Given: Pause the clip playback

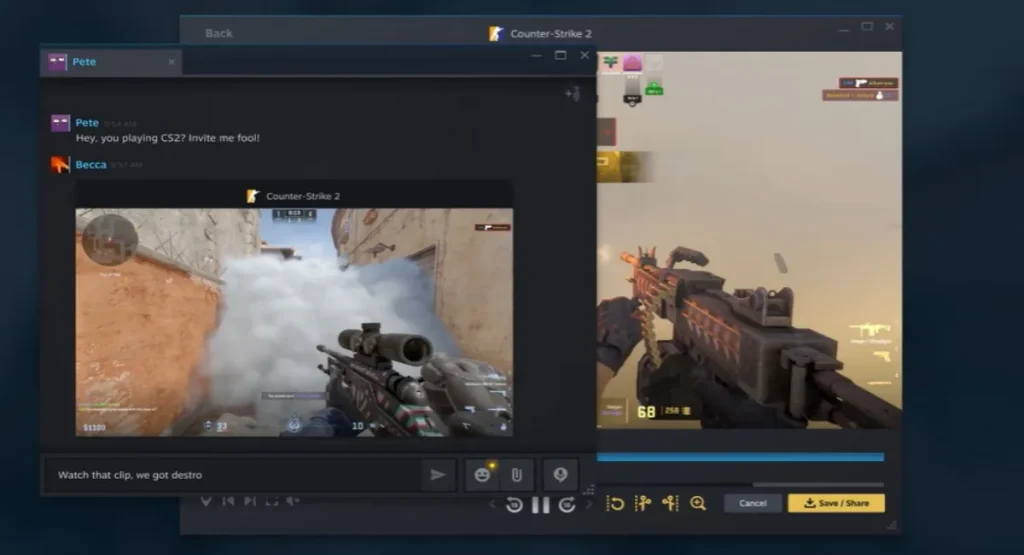Looking at the screenshot, I should pyautogui.click(x=541, y=505).
